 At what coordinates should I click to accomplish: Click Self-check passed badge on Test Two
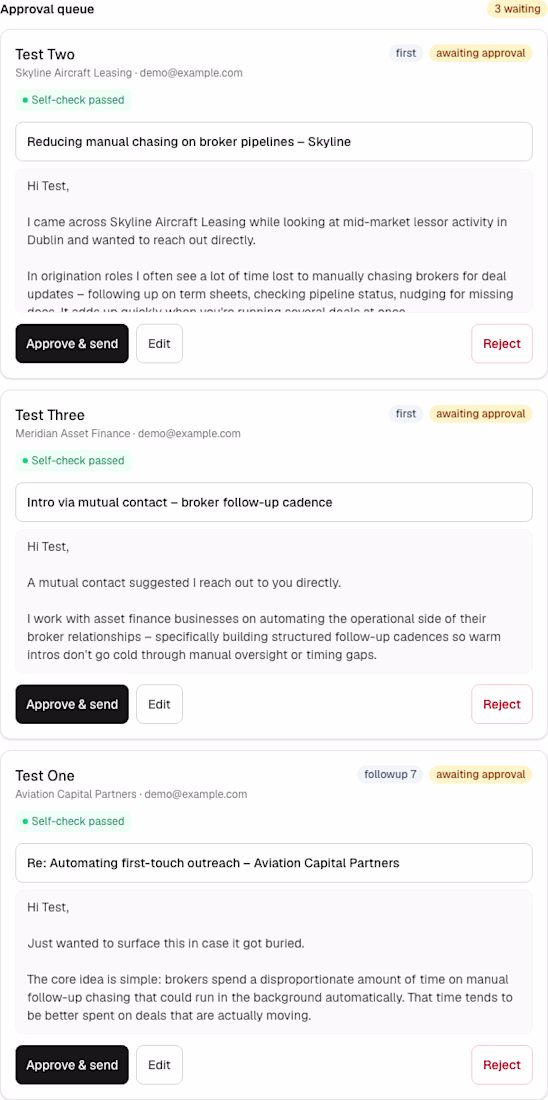(x=74, y=100)
